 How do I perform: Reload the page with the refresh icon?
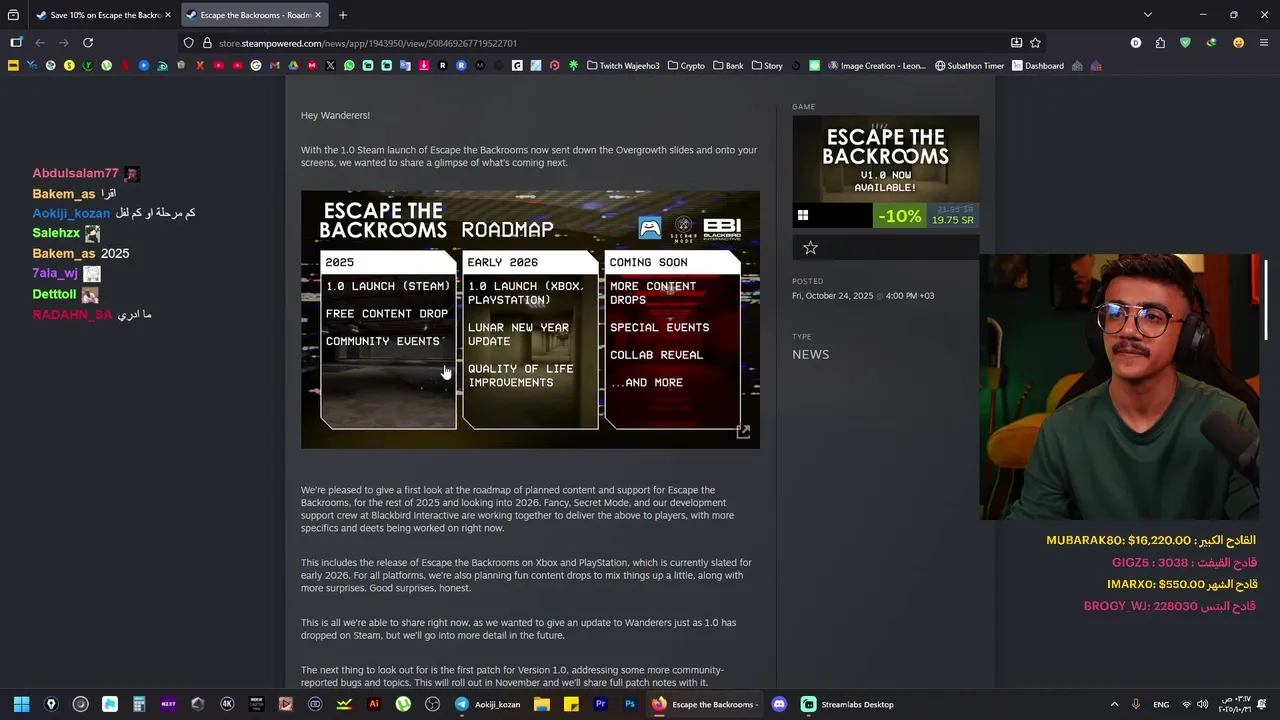click(x=88, y=43)
